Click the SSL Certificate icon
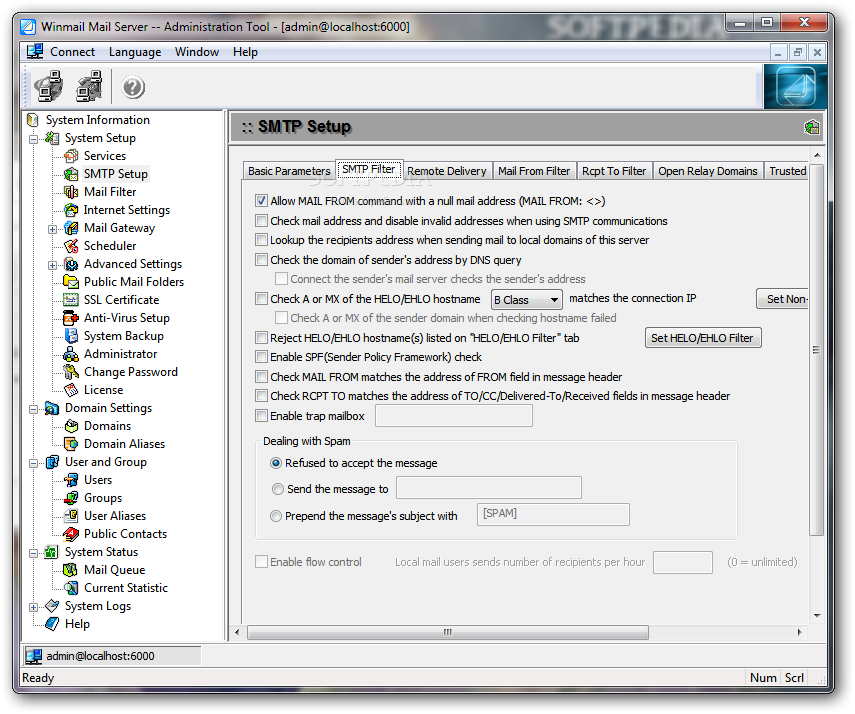 (71, 300)
